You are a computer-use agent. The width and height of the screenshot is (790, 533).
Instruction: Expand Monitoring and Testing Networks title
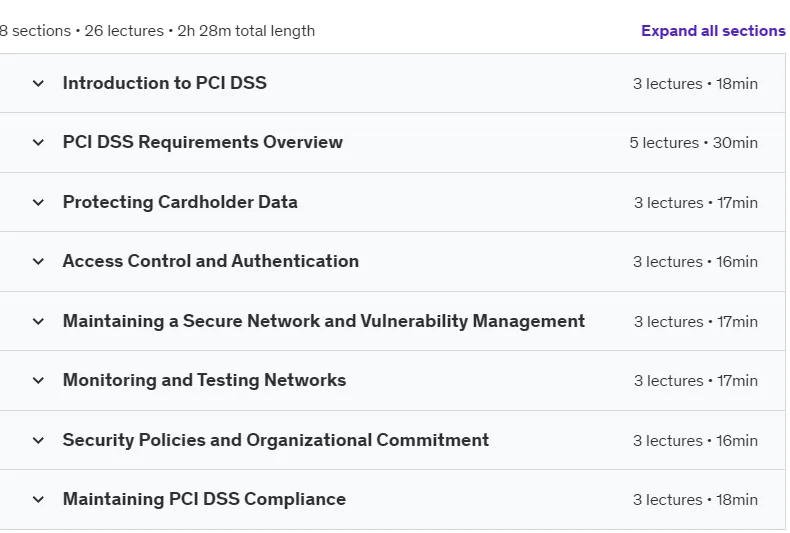pyautogui.click(x=204, y=380)
